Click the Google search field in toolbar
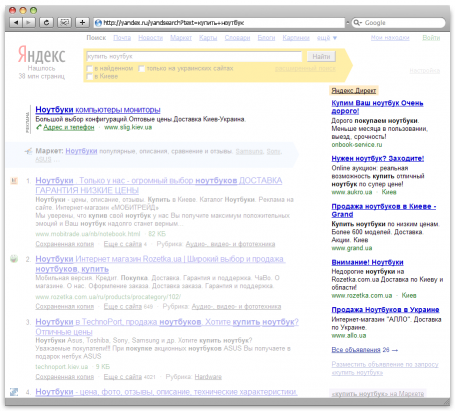 click(398, 23)
